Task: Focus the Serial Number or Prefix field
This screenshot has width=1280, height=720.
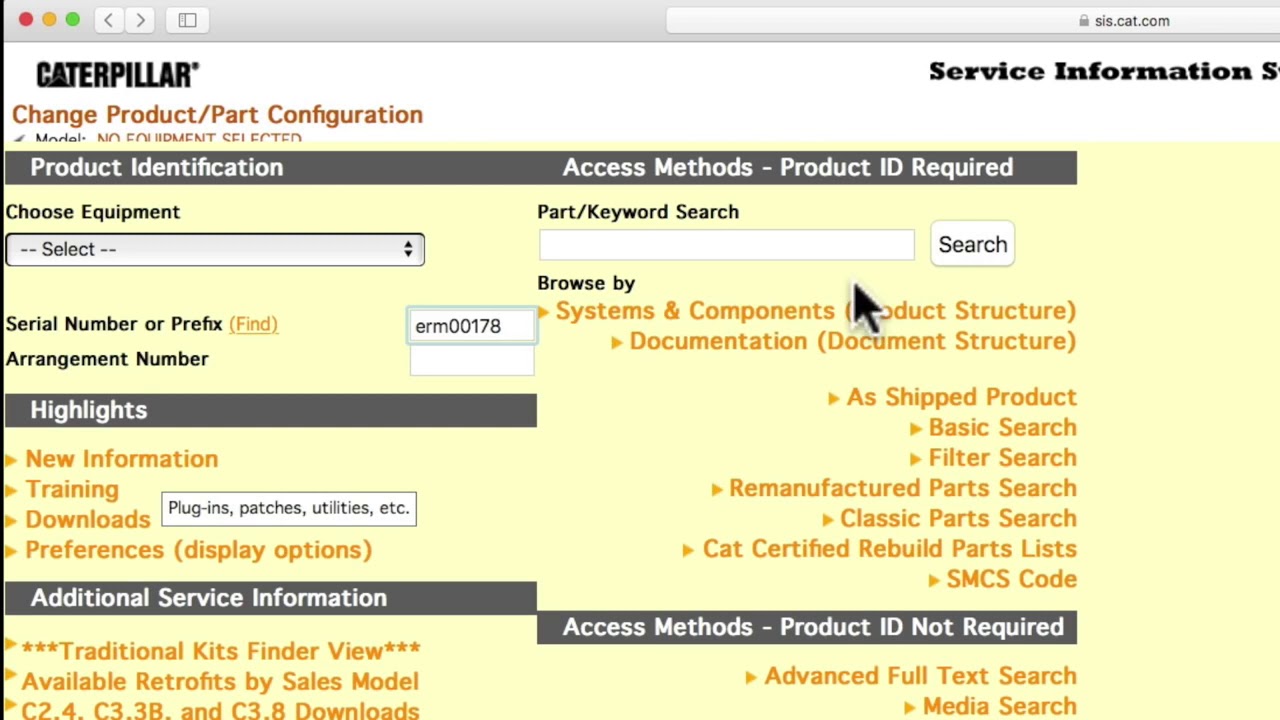Action: click(472, 326)
